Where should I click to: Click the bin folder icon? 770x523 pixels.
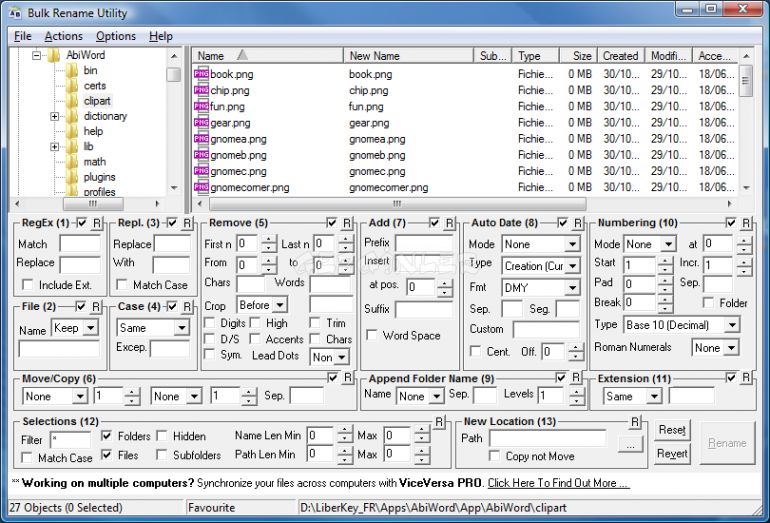point(72,70)
